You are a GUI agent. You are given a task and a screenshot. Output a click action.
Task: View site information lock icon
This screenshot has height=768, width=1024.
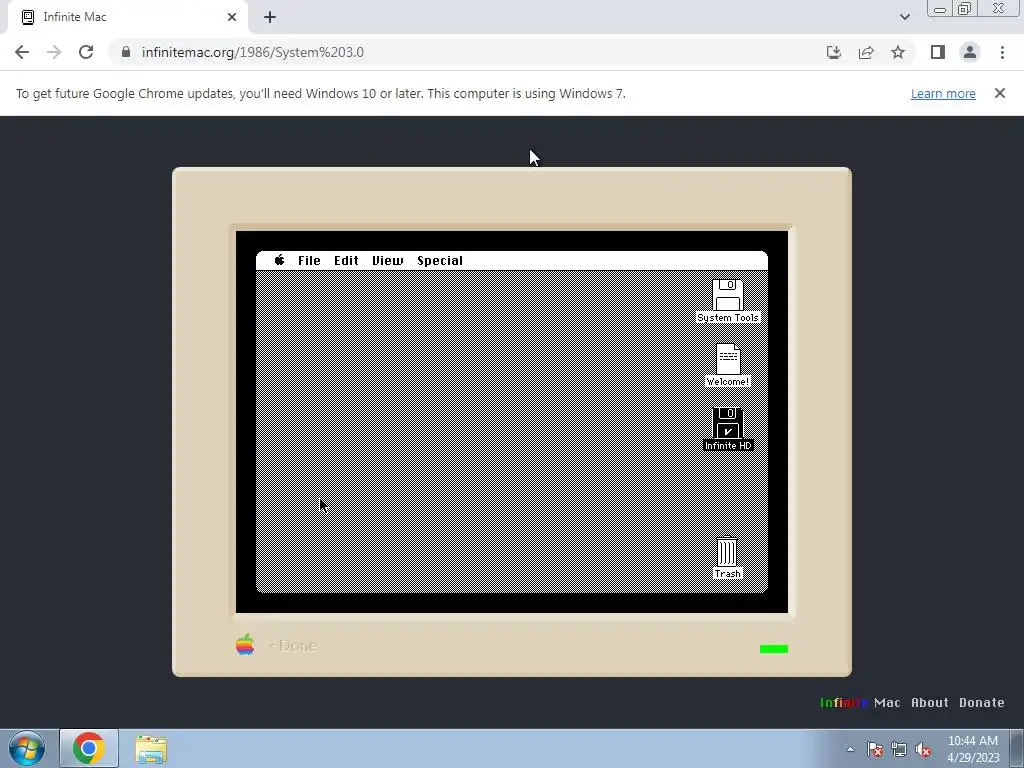coord(126,52)
